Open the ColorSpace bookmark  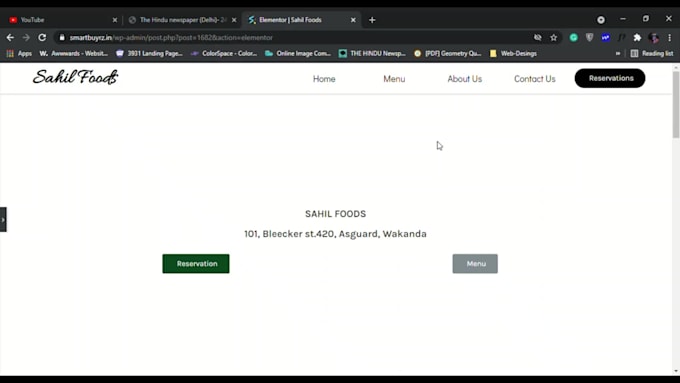(x=224, y=53)
